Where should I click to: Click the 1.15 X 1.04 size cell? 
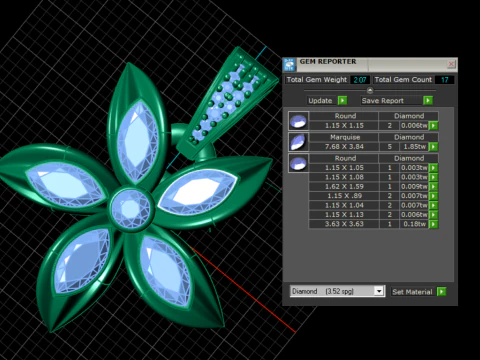(x=344, y=205)
